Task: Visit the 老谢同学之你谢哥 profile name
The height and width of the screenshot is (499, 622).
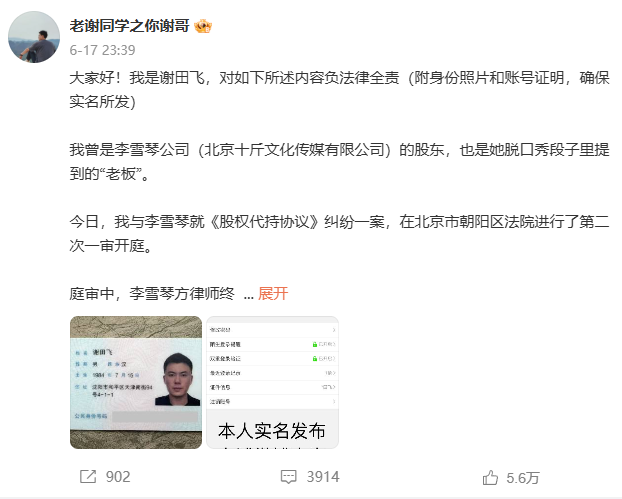Action: pos(129,26)
